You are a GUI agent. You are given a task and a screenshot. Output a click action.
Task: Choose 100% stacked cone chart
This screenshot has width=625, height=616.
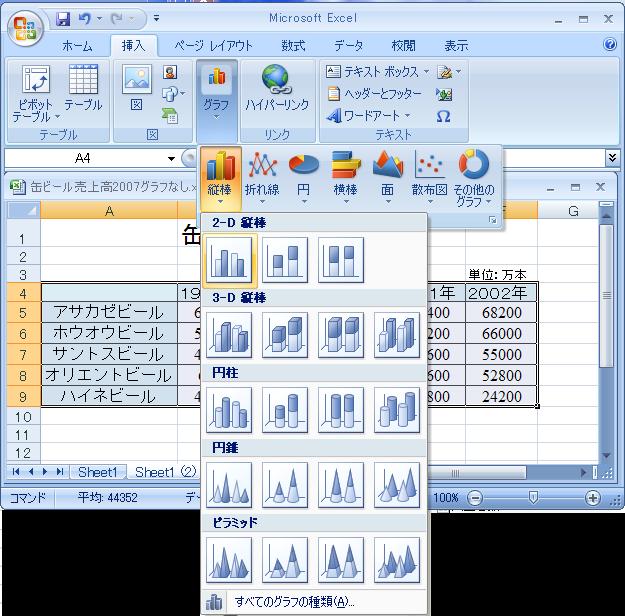tap(341, 485)
